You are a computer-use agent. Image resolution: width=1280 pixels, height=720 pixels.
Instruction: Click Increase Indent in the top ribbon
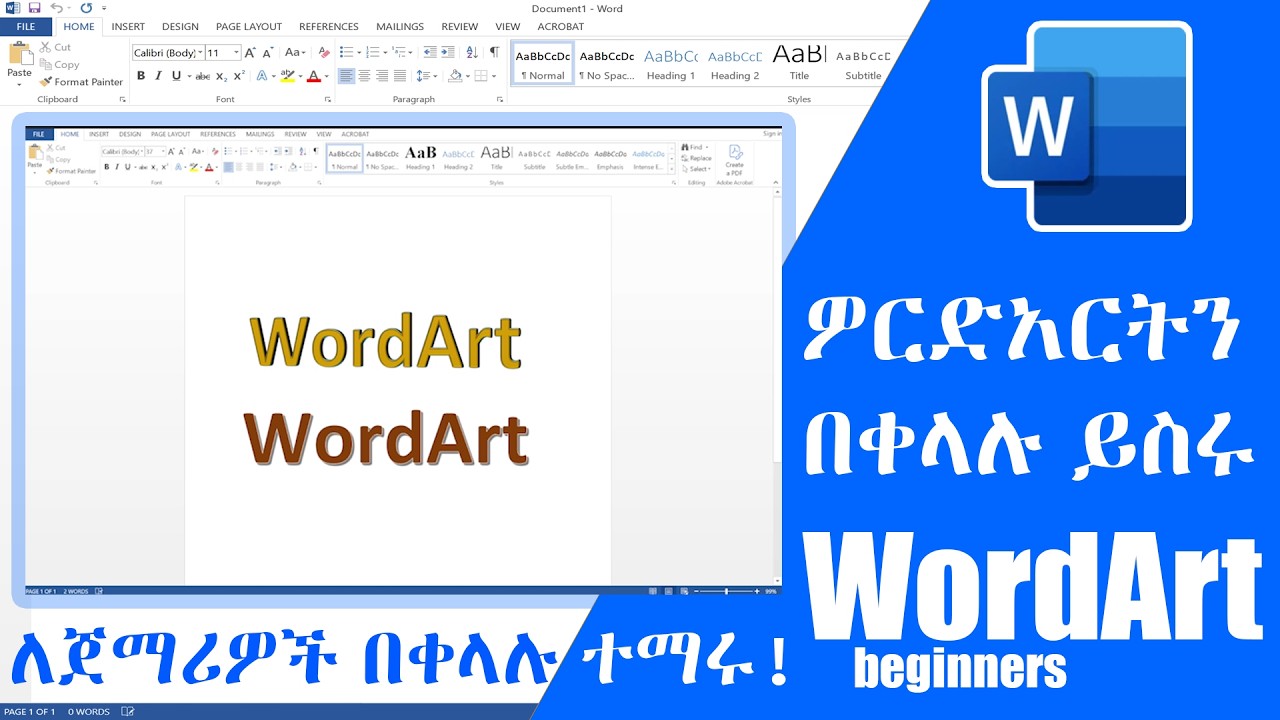(448, 52)
